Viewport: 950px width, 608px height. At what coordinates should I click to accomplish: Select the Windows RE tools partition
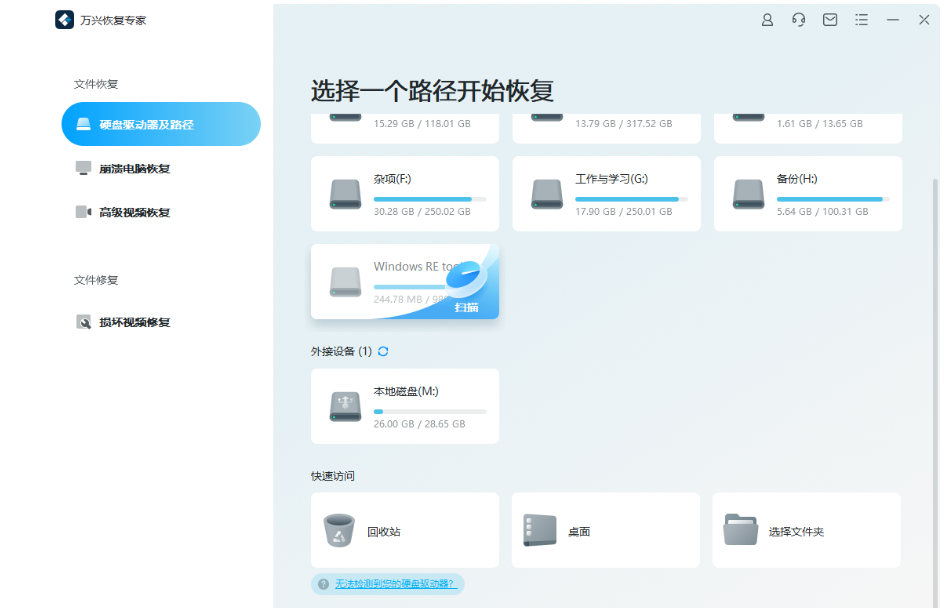(x=404, y=281)
